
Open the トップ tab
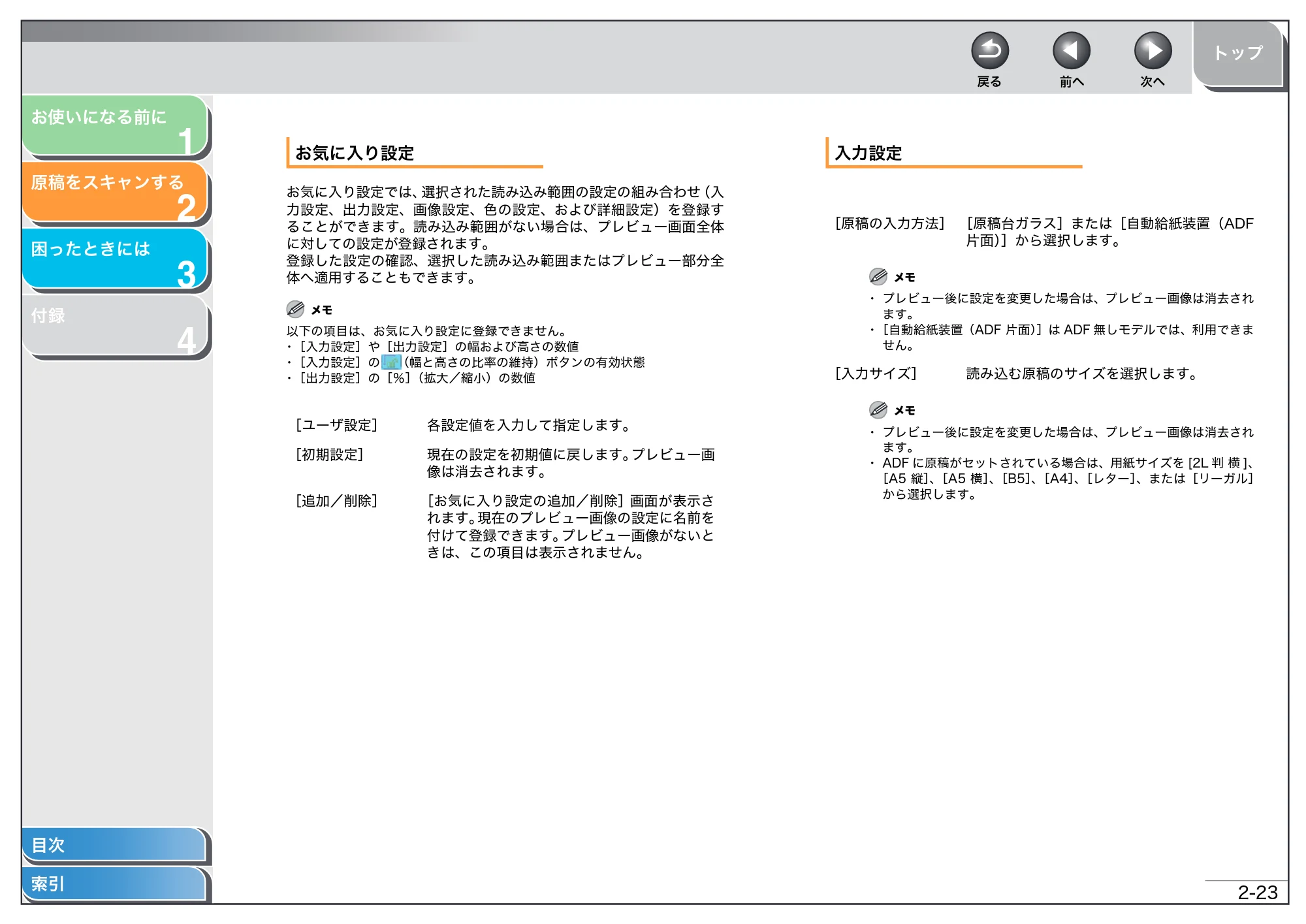click(1237, 54)
